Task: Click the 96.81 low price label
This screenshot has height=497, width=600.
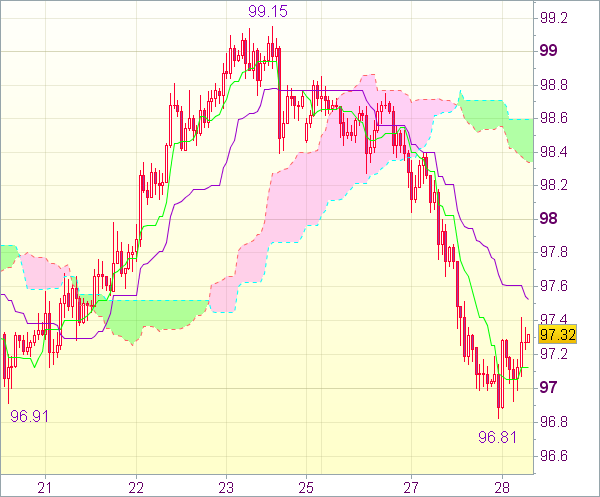Action: [x=497, y=437]
